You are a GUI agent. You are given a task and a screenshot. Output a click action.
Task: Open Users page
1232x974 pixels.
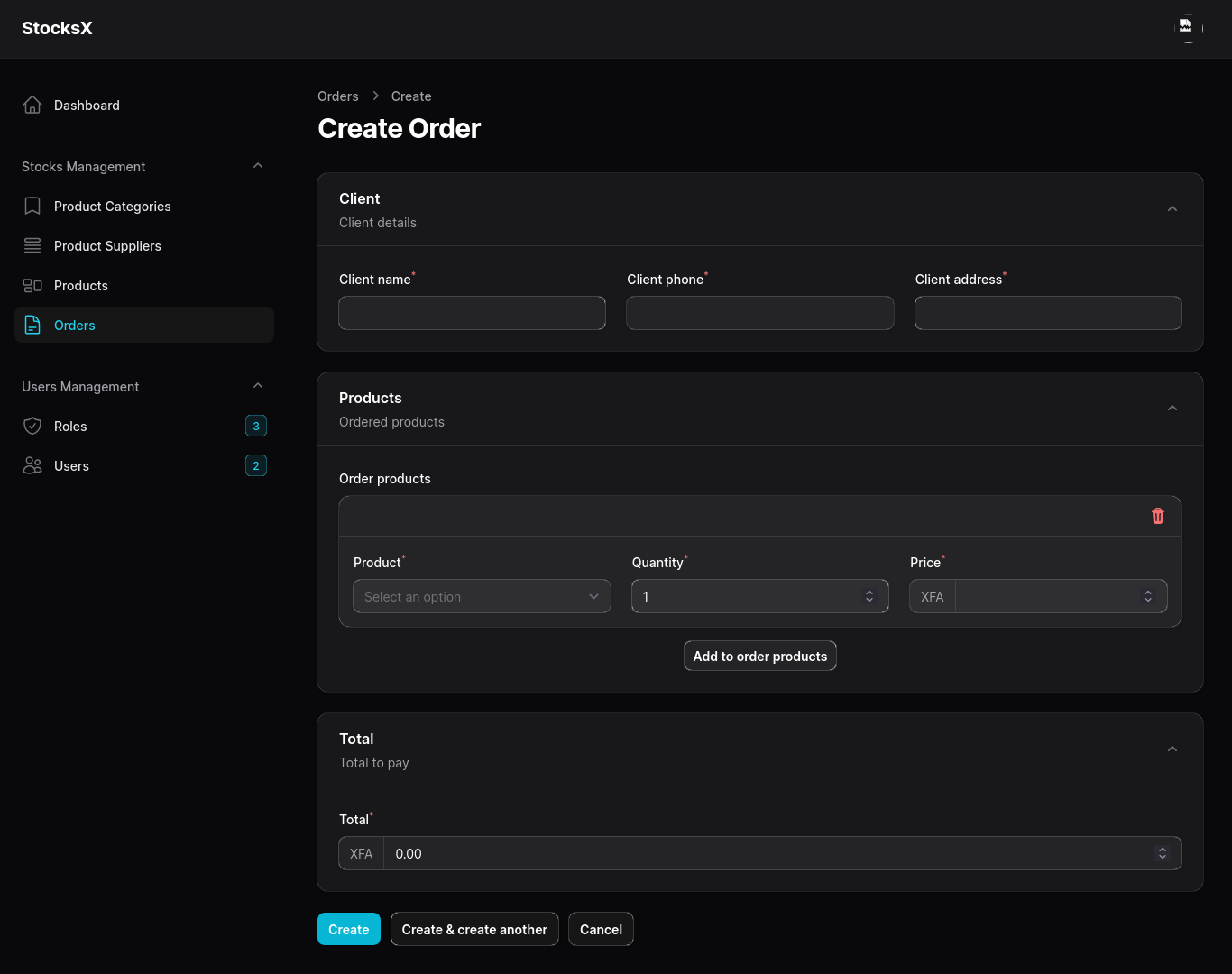click(x=144, y=466)
